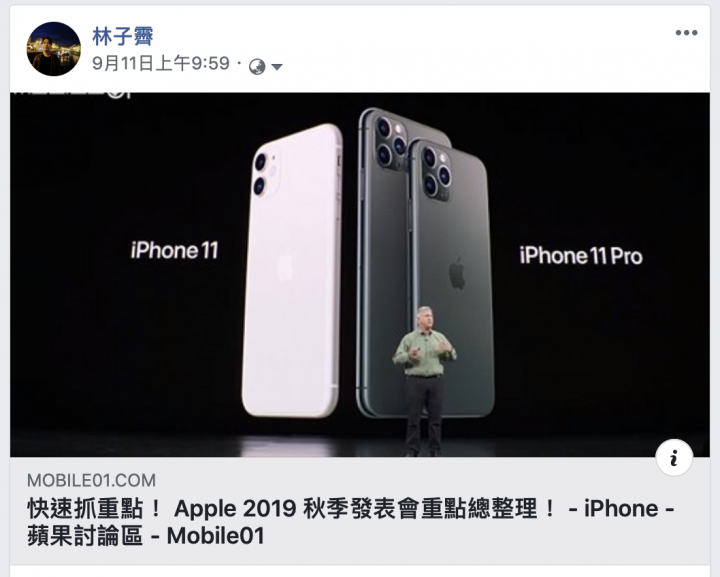Click the globe public privacy icon
The width and height of the screenshot is (720, 577).
coord(257,67)
